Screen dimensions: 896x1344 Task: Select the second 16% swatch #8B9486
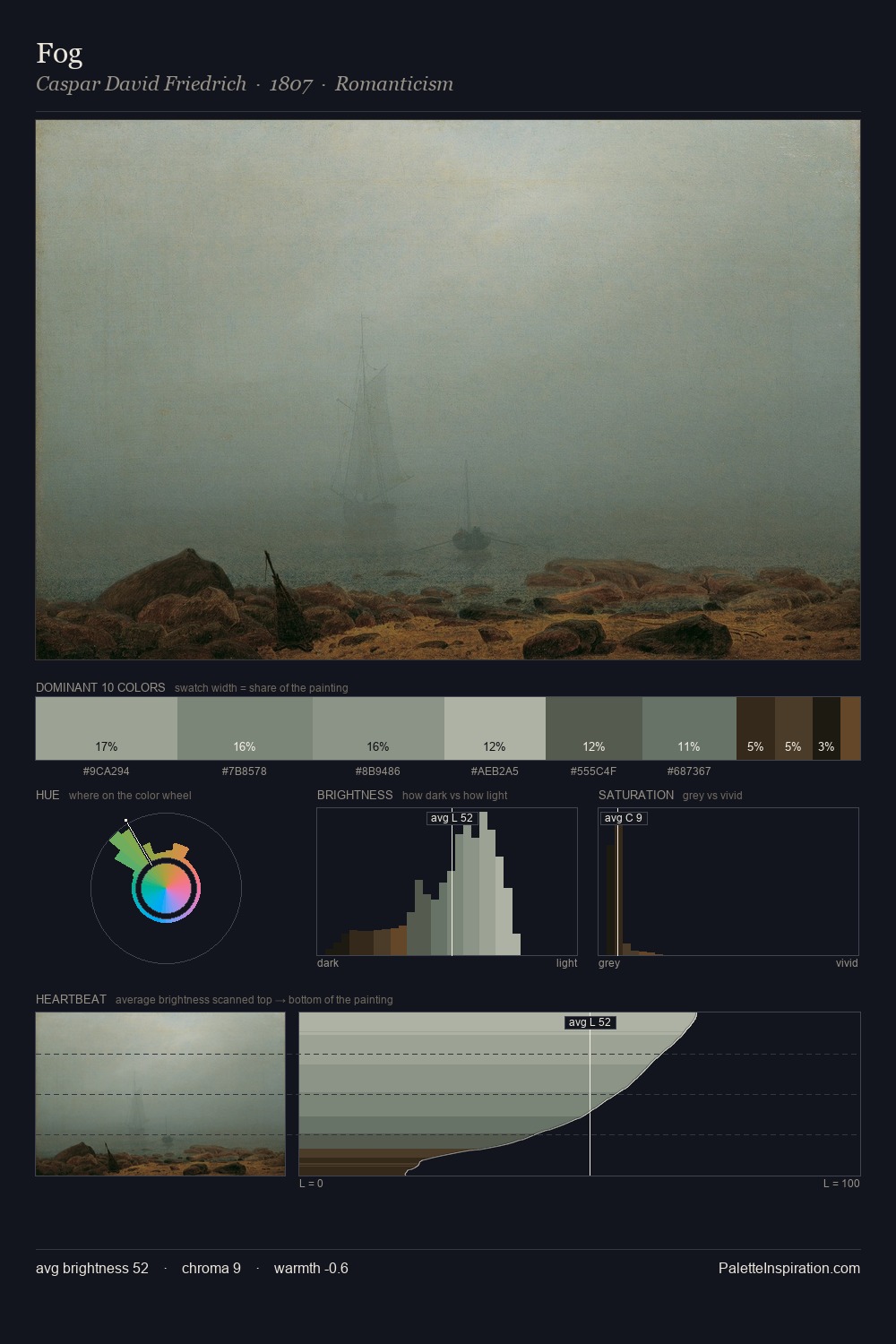pos(378,728)
